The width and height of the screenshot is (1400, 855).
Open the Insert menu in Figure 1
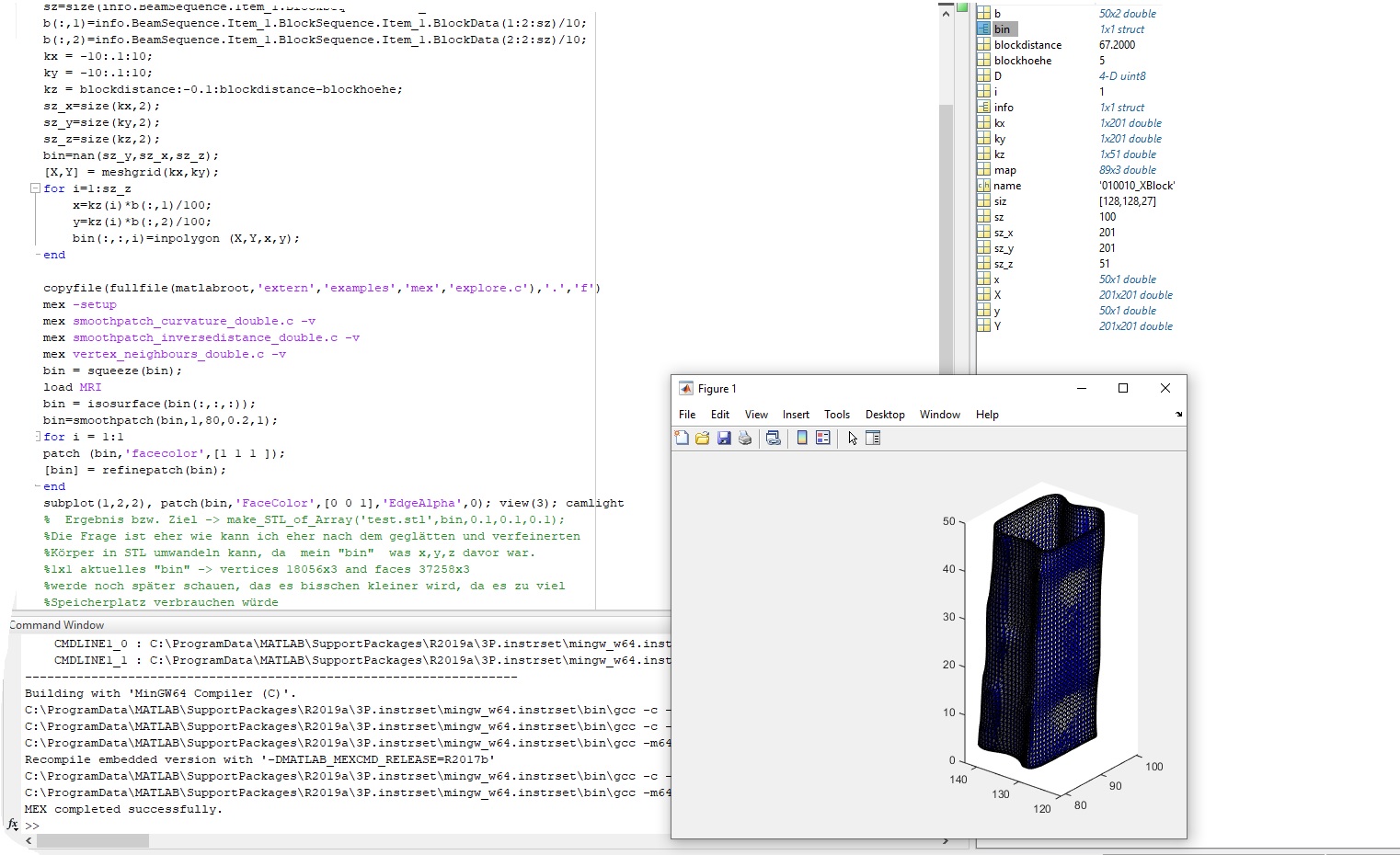(796, 415)
